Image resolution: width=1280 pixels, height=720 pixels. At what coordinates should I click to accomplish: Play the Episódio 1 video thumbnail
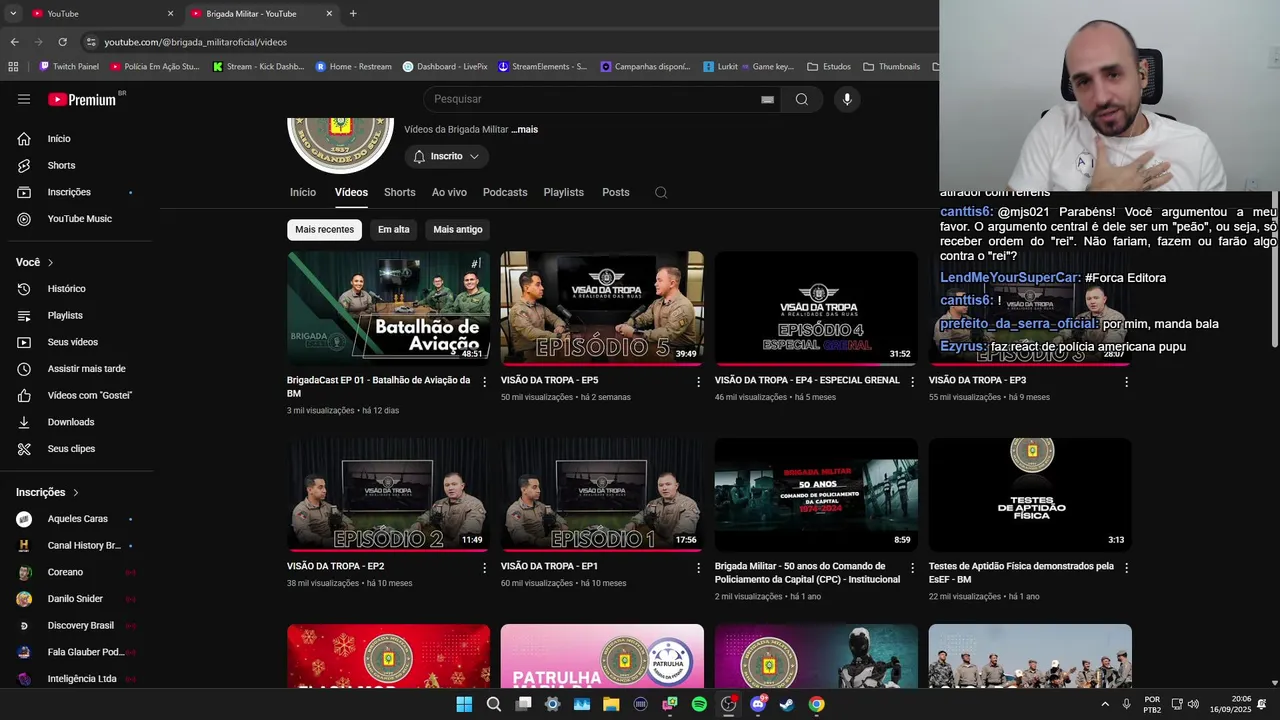point(602,495)
